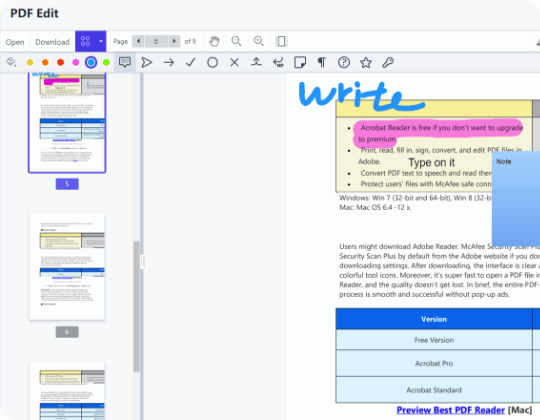Select the replace text arrow tool
This screenshot has height=420, width=540.
(x=278, y=62)
